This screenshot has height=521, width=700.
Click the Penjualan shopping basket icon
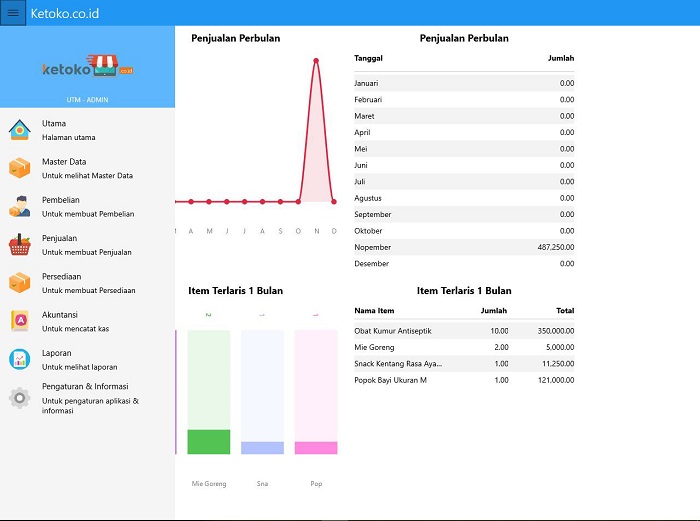point(19,245)
